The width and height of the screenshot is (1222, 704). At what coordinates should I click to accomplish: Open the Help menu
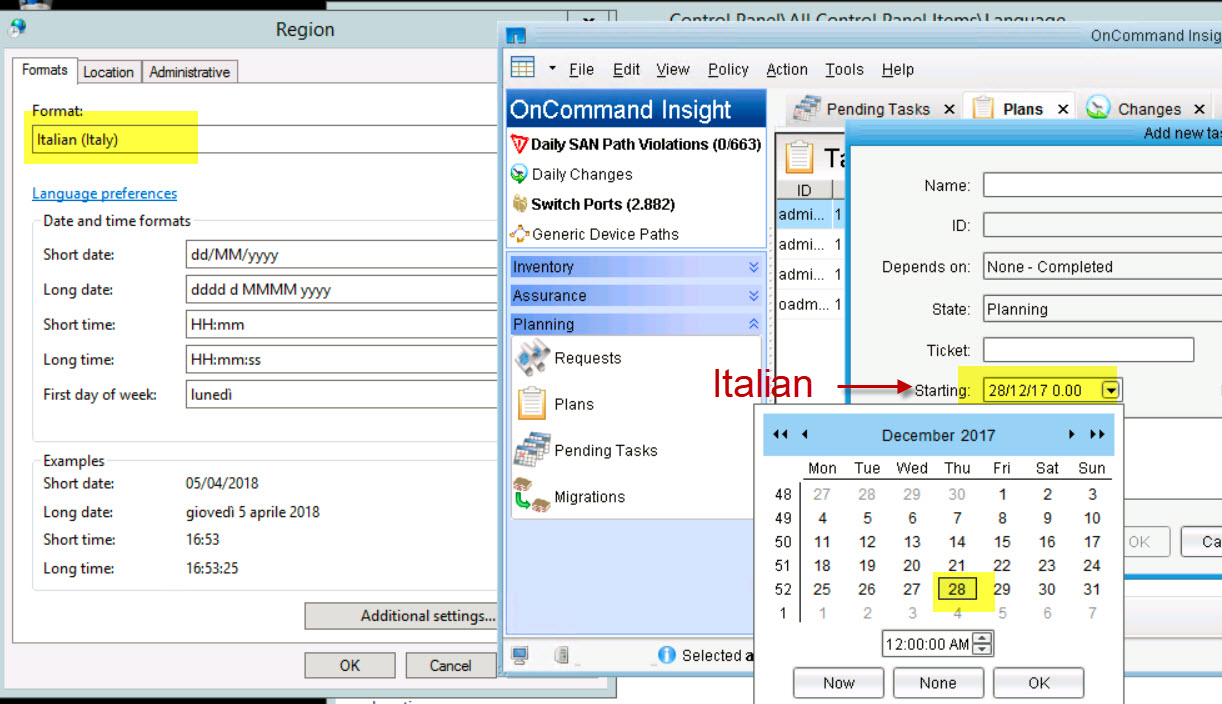[898, 69]
